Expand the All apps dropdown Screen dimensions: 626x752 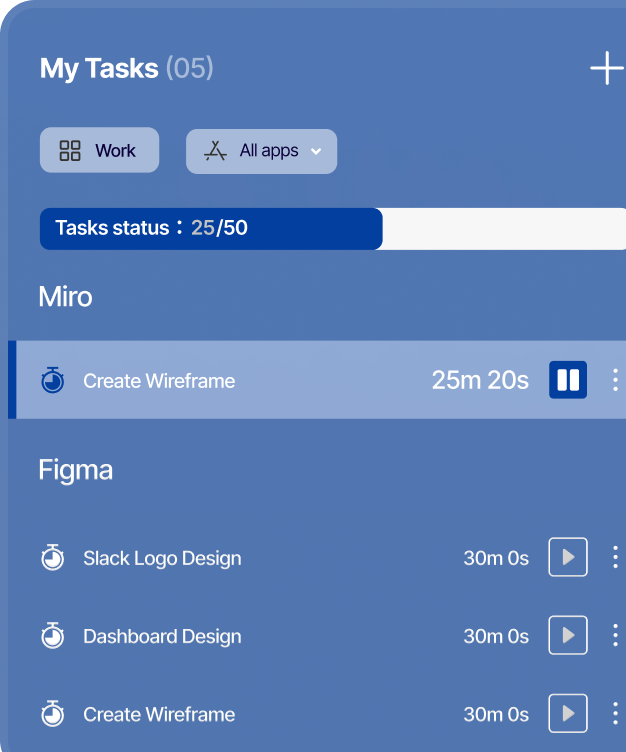click(315, 151)
